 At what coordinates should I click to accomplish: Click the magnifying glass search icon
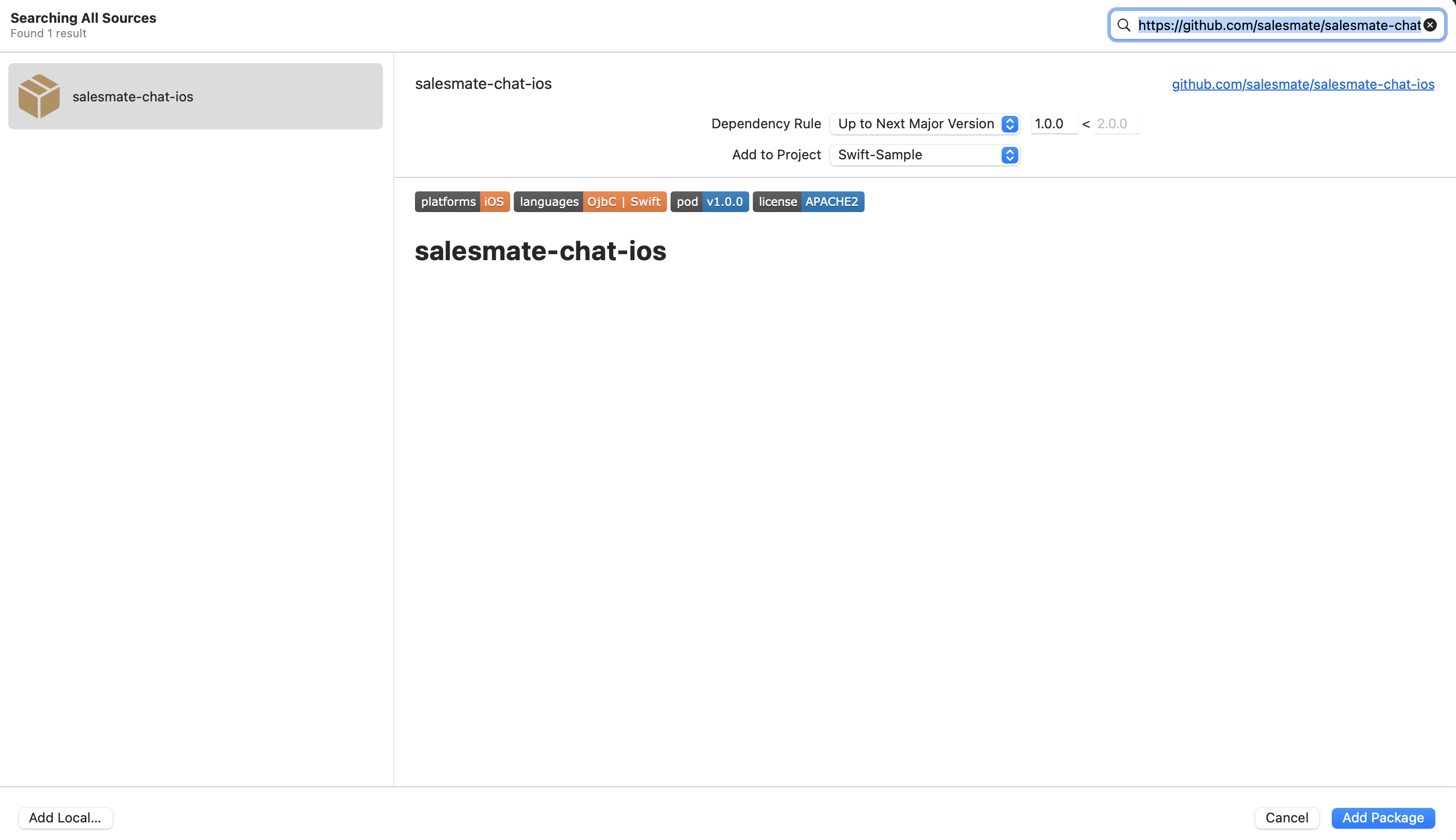pos(1124,25)
